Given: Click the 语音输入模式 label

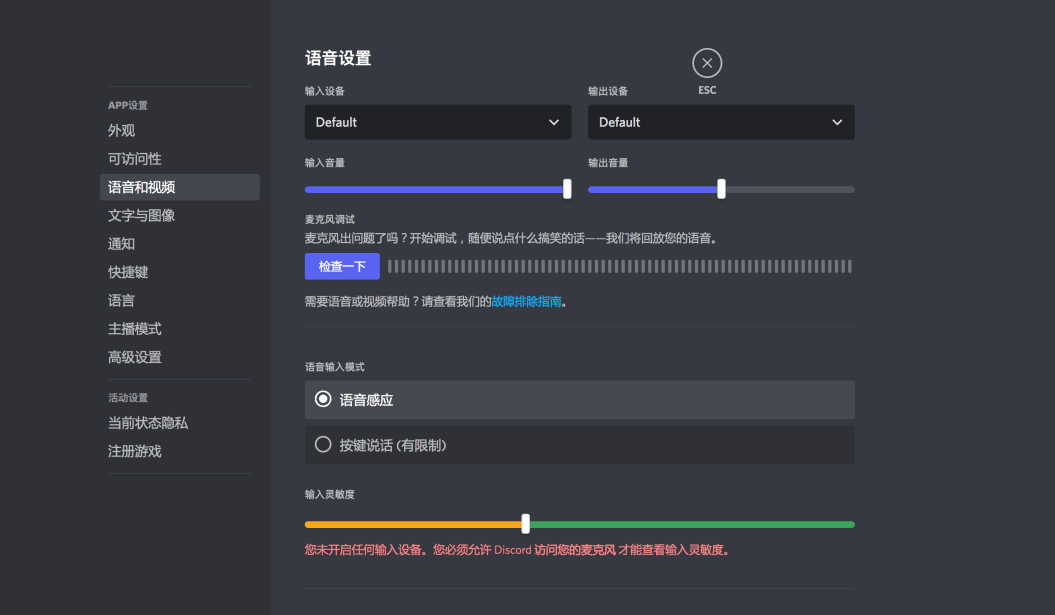Looking at the screenshot, I should point(334,367).
